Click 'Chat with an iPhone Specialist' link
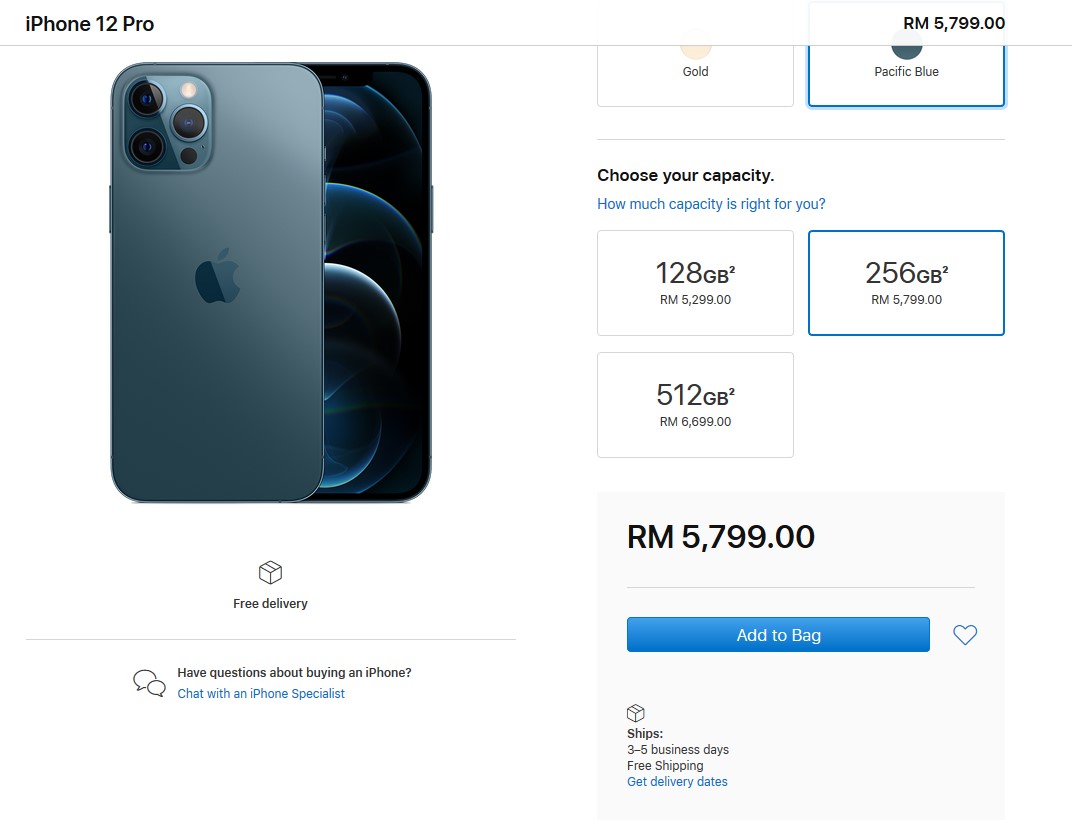 tap(261, 694)
